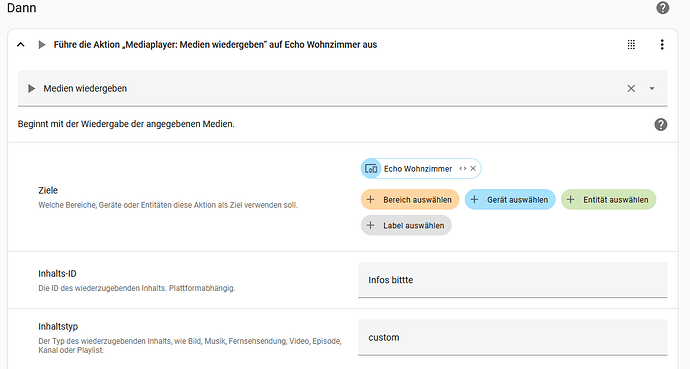This screenshot has height=369, width=690.
Task: Open the Medien wiedergeben action dropdown
Action: click(x=652, y=88)
